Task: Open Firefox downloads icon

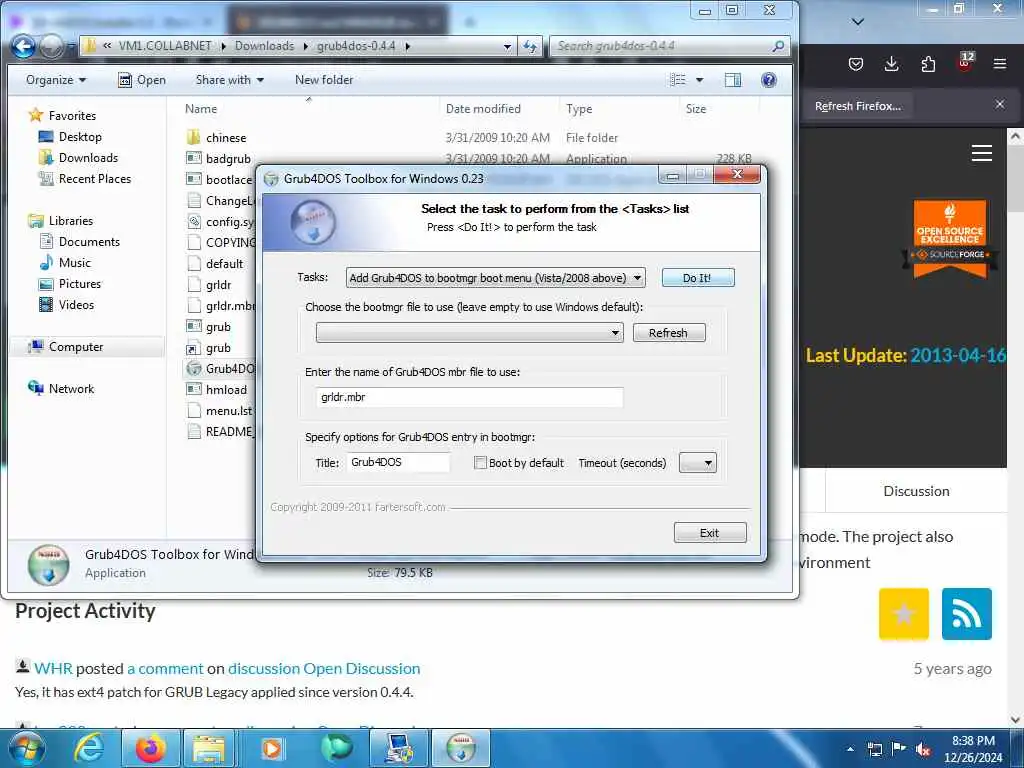Action: pyautogui.click(x=891, y=63)
